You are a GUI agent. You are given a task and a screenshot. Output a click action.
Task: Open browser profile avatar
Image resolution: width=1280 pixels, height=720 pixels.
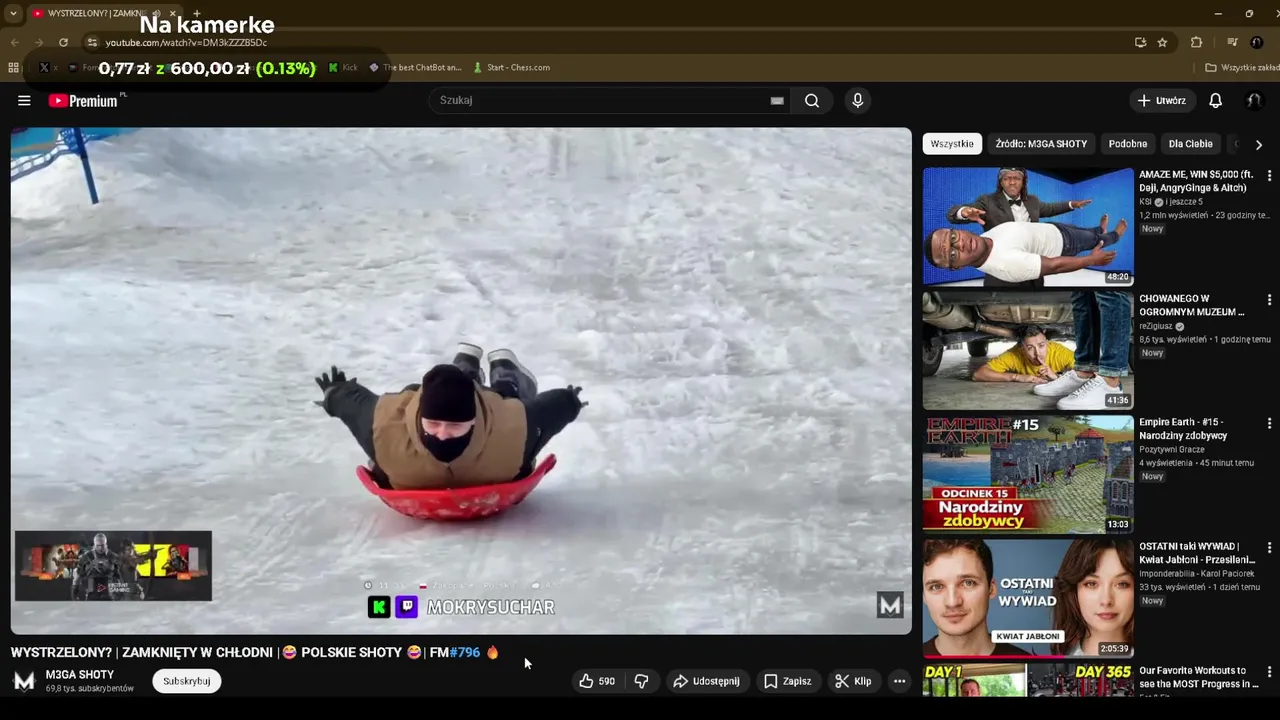[x=1257, y=42]
